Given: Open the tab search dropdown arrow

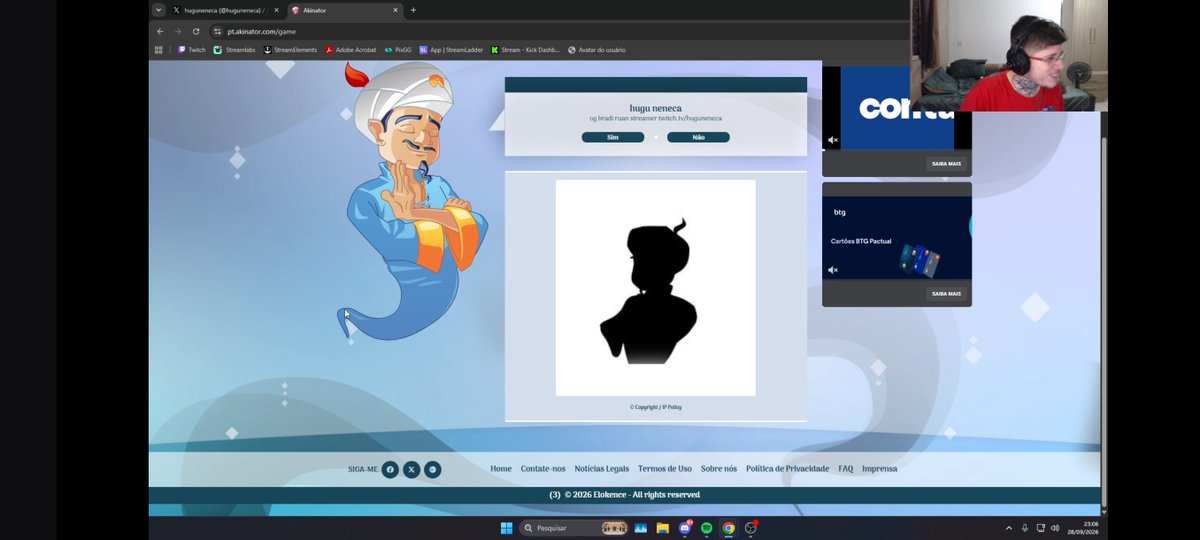Looking at the screenshot, I should tap(158, 10).
